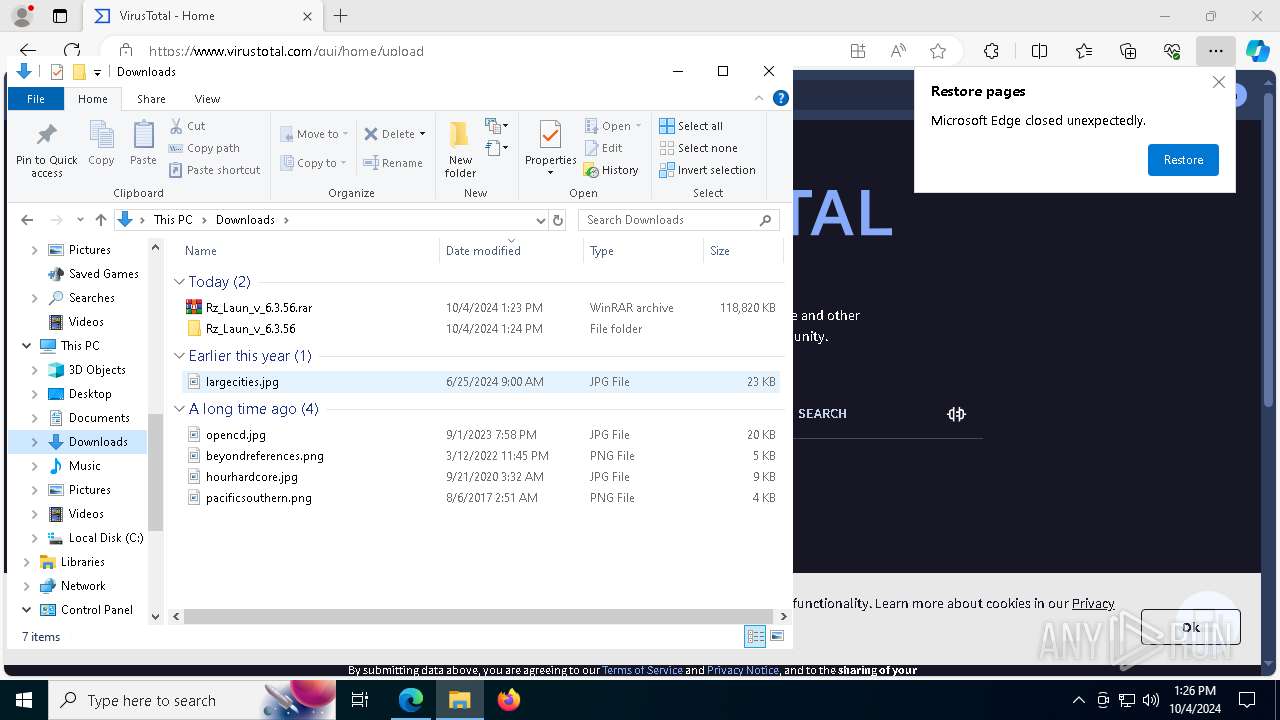
Task: Sort by the Name column header
Action: point(309,251)
